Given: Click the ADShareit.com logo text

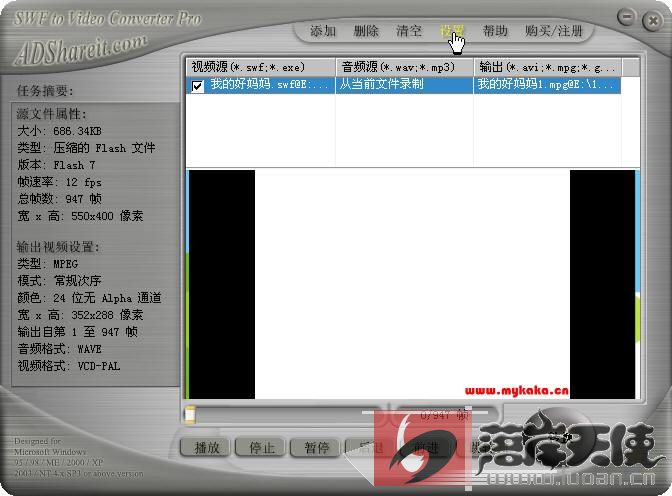Looking at the screenshot, I should (x=81, y=49).
